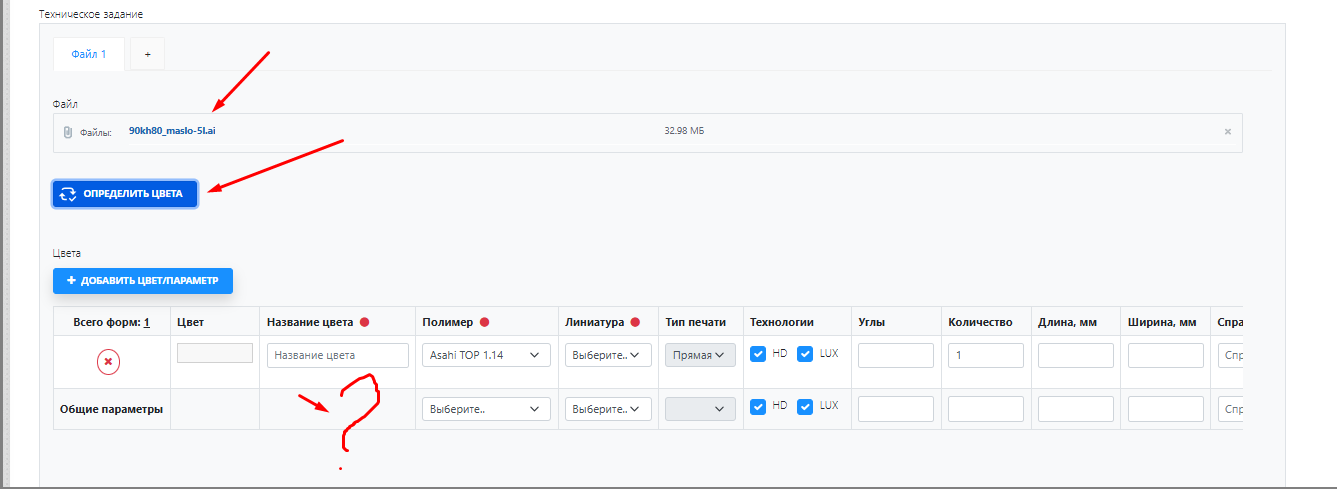This screenshot has height=489, width=1337.
Task: Focus Длина field in Общие параметры row
Action: coord(1076,409)
